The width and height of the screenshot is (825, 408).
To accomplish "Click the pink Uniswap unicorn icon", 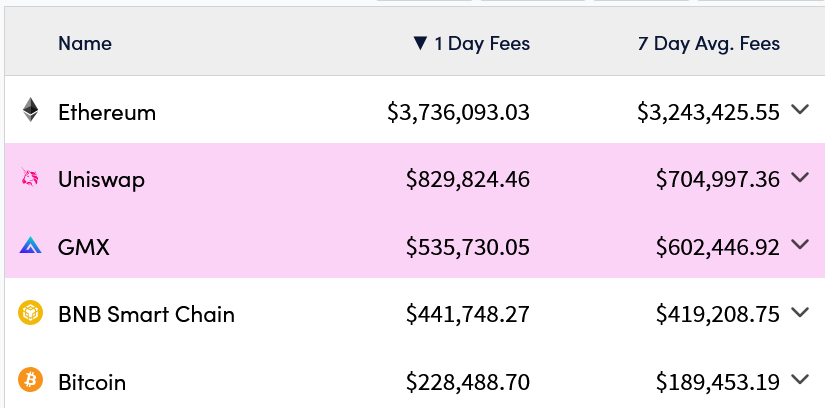I will pos(30,177).
